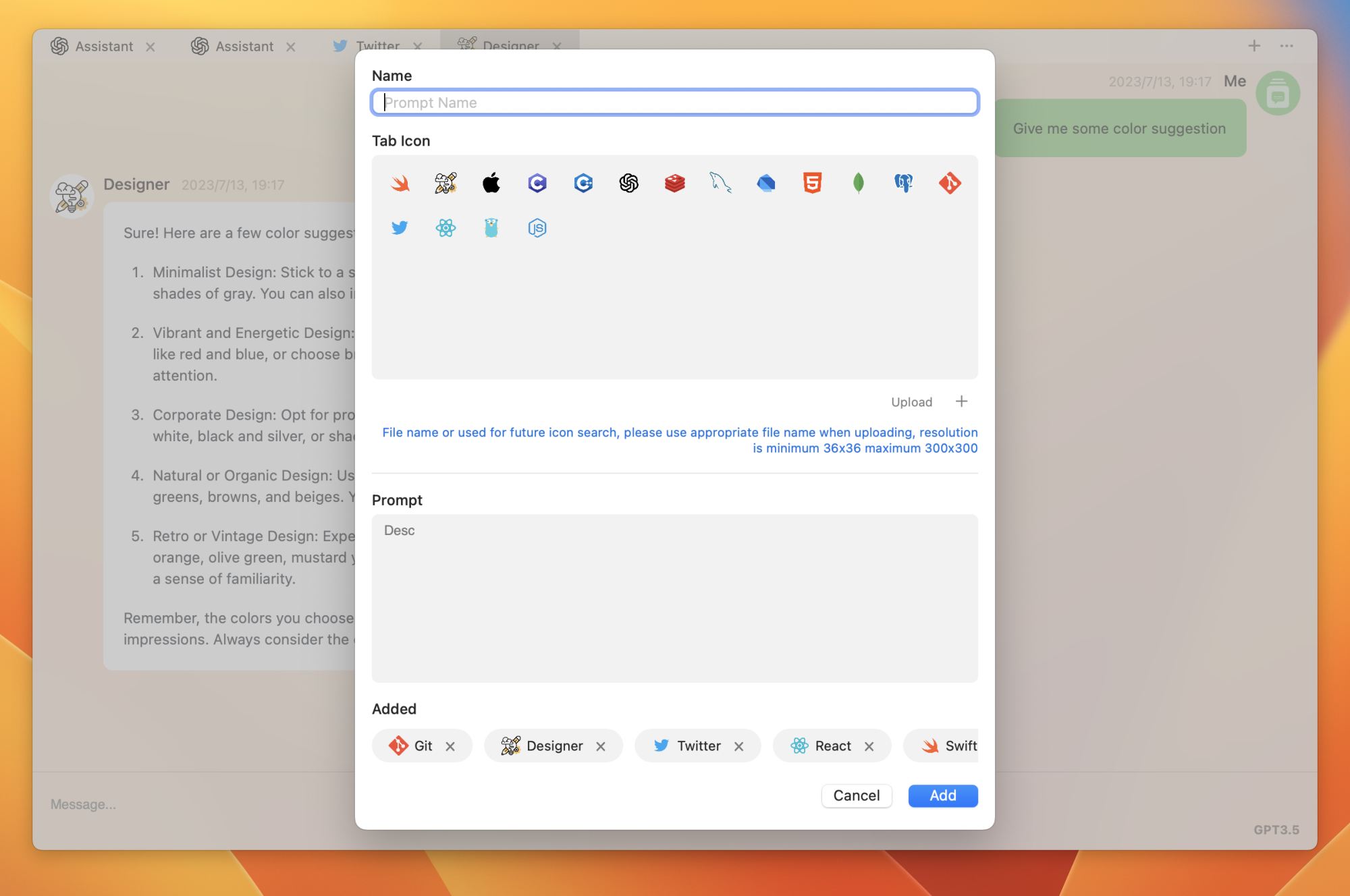Screen dimensions: 1350x896
Task: Select the HTML5 shield icon
Action: (812, 183)
